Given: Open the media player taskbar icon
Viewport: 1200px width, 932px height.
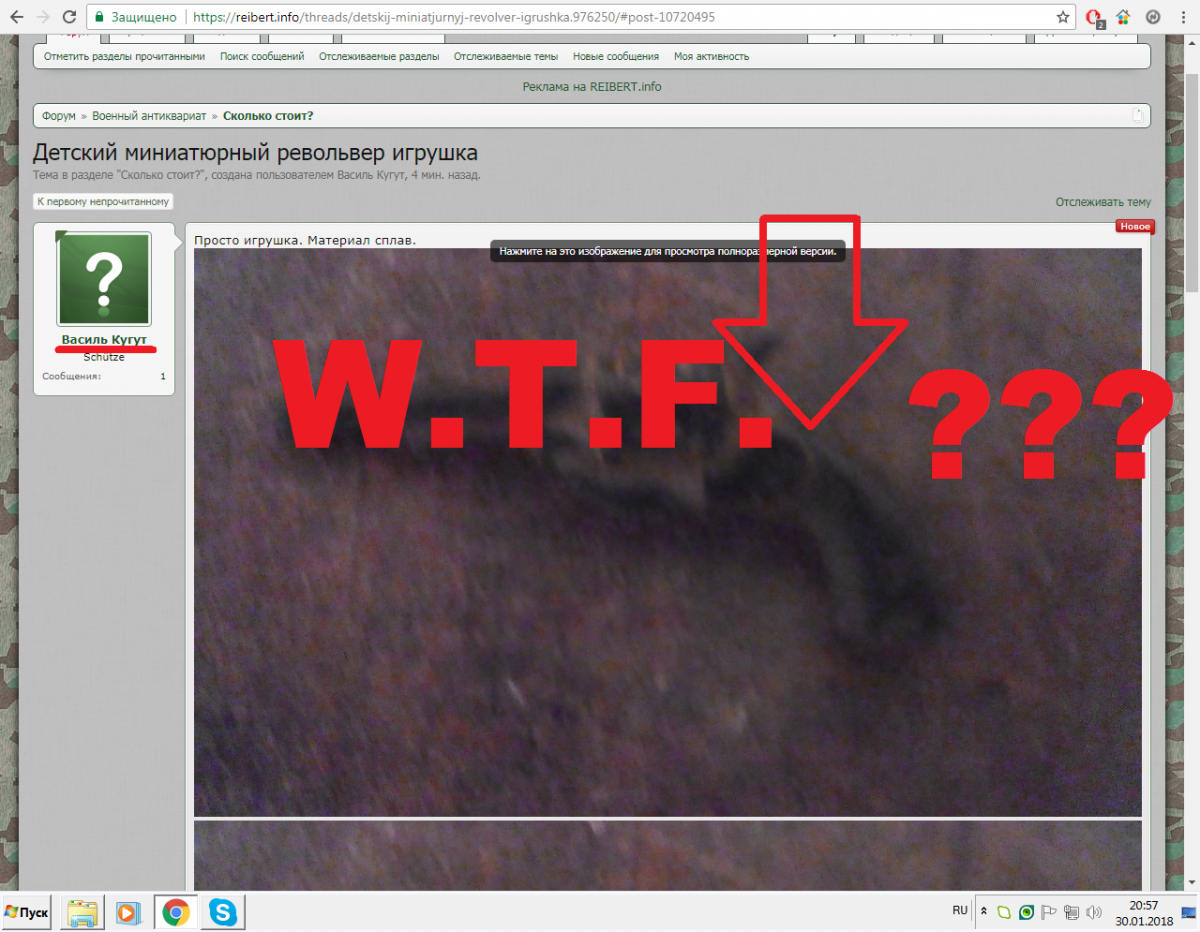Looking at the screenshot, I should pyautogui.click(x=128, y=912).
